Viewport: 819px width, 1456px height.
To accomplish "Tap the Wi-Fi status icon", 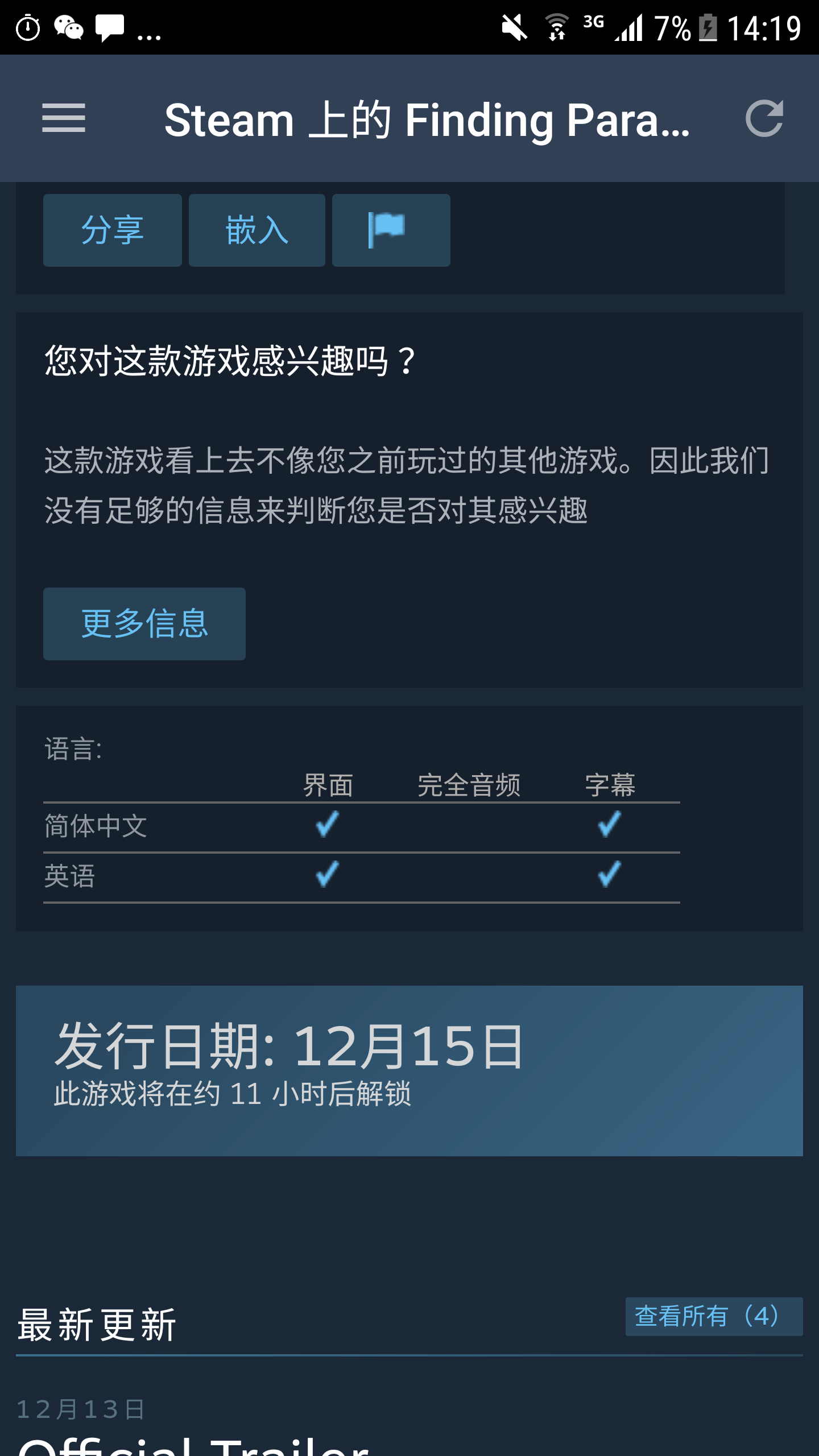I will click(557, 28).
